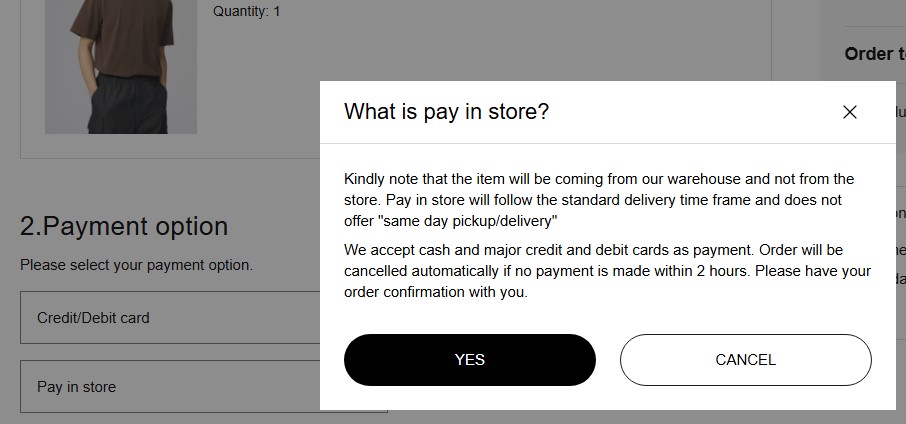Click the quoted 'same day pickup/delivery' phrase

click(x=470, y=221)
